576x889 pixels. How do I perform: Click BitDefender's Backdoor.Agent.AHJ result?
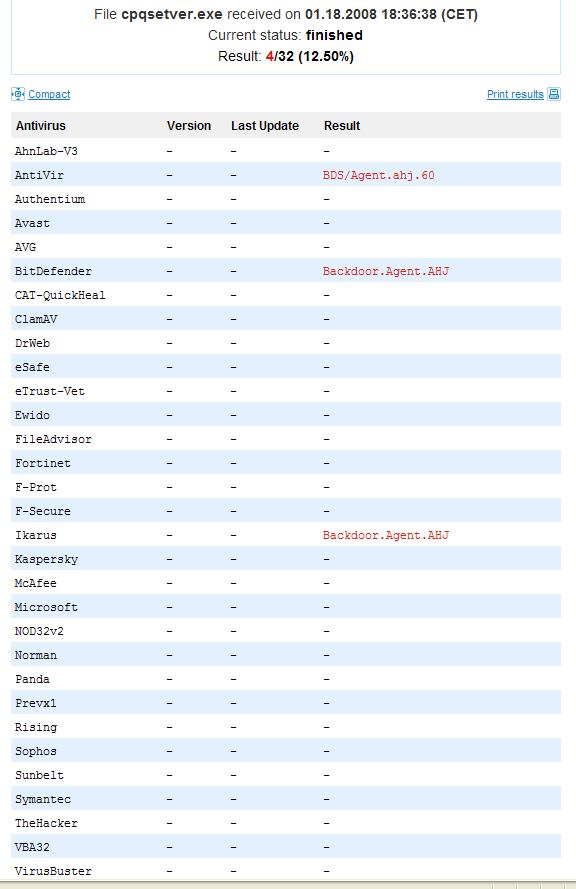point(386,271)
